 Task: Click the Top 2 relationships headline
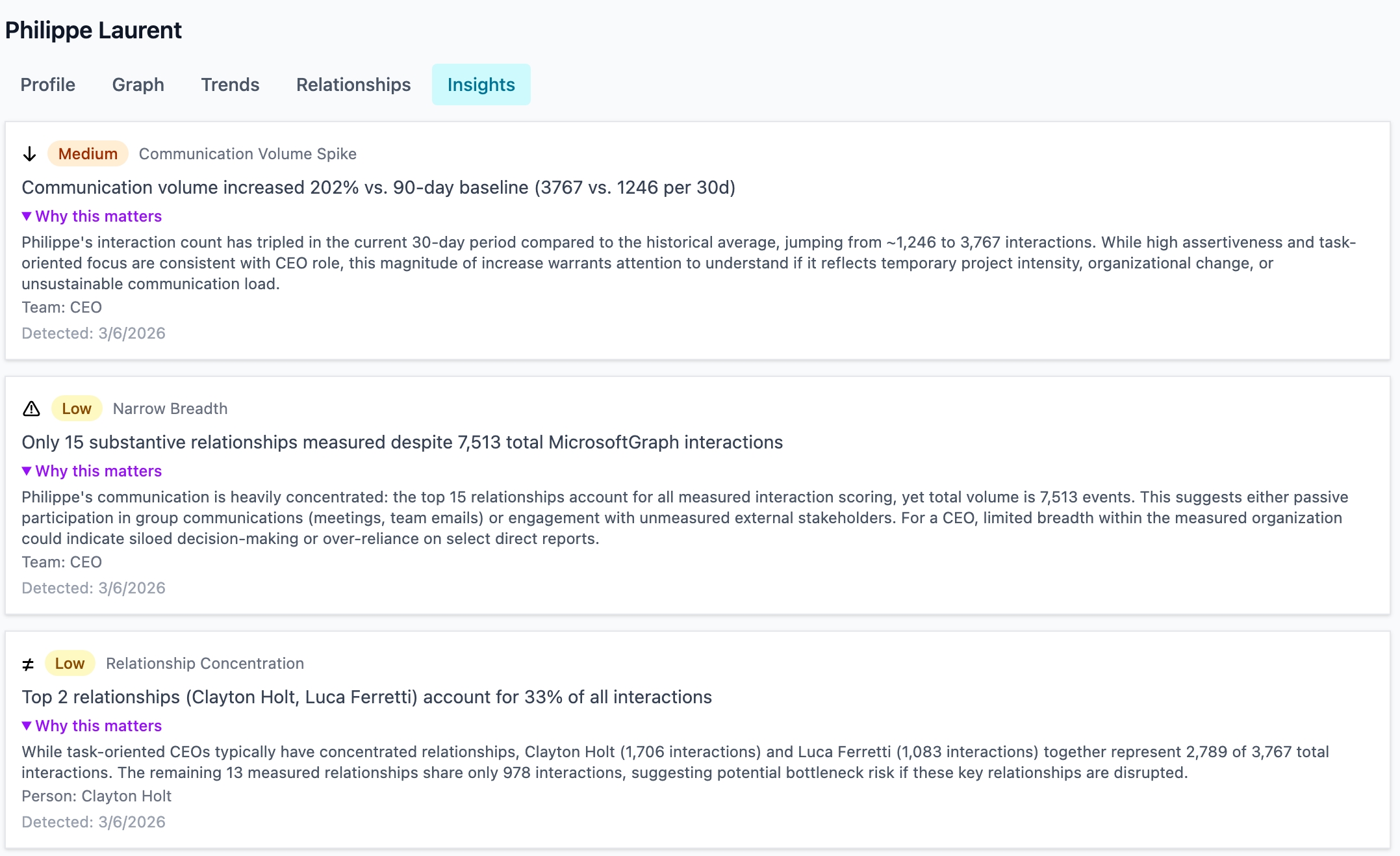tap(366, 697)
